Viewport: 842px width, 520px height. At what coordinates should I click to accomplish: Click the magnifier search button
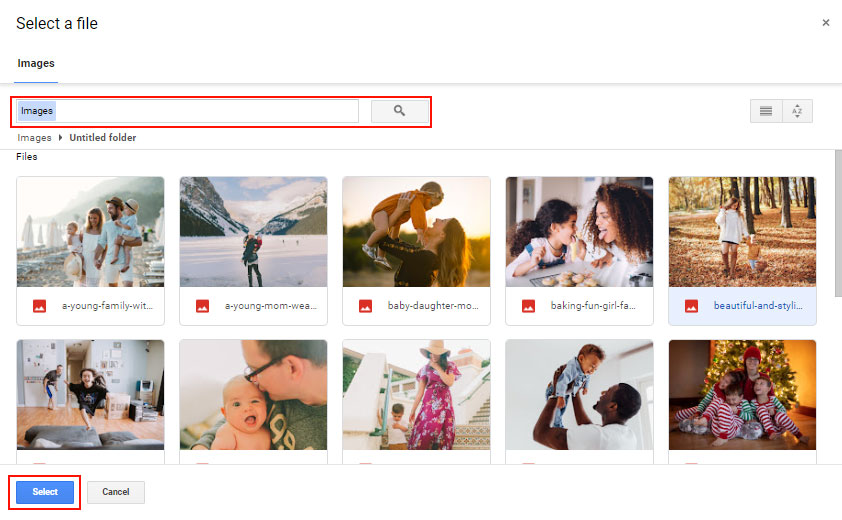(x=400, y=111)
